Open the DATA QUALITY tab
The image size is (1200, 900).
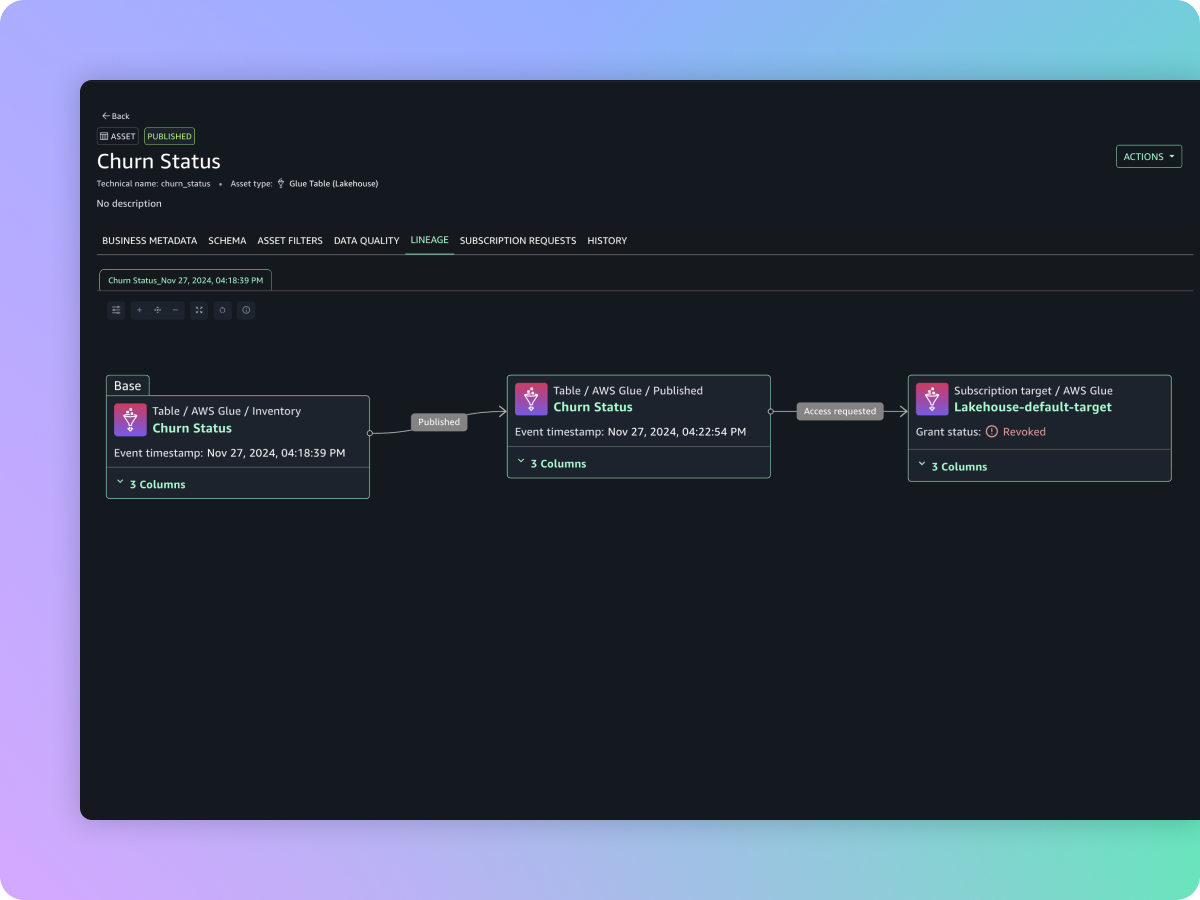(366, 241)
